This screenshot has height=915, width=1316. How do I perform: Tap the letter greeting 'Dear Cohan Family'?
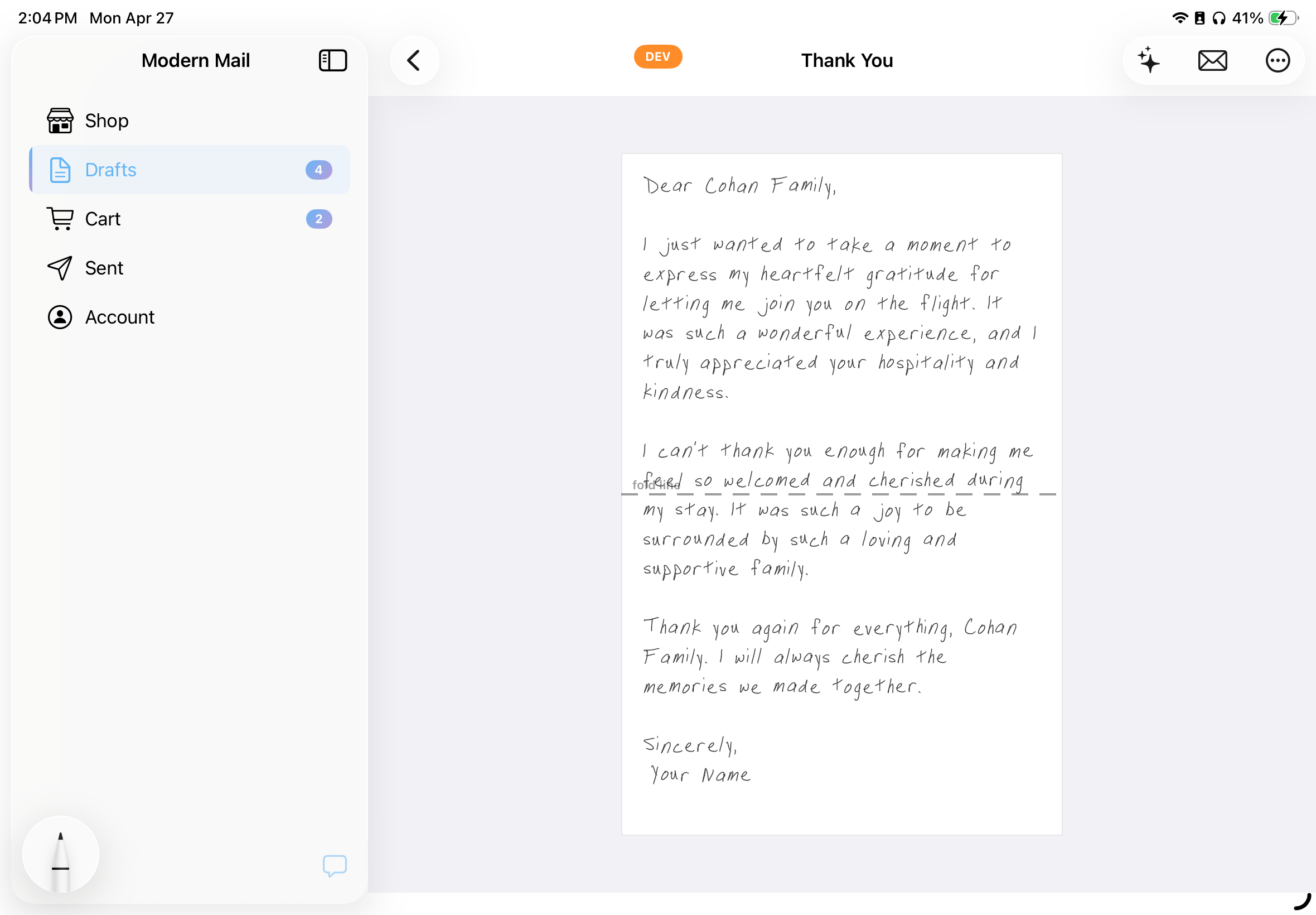click(739, 185)
